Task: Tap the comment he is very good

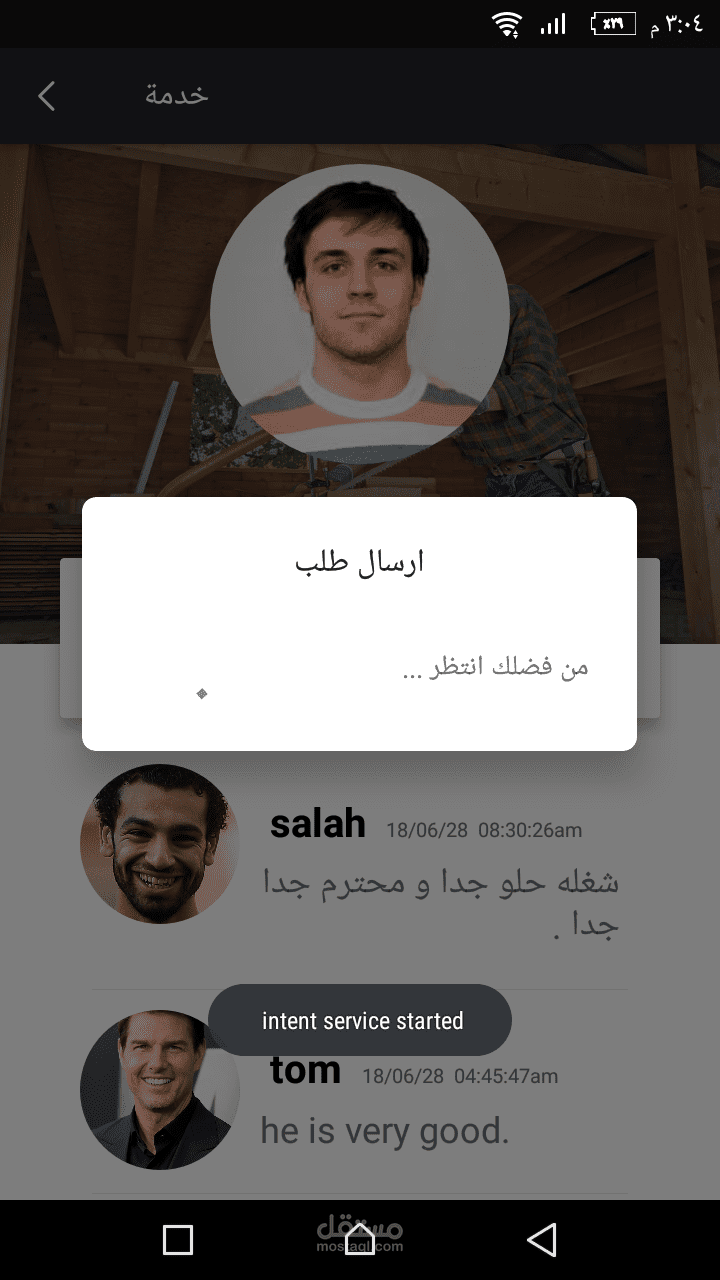Action: pyautogui.click(x=385, y=1131)
